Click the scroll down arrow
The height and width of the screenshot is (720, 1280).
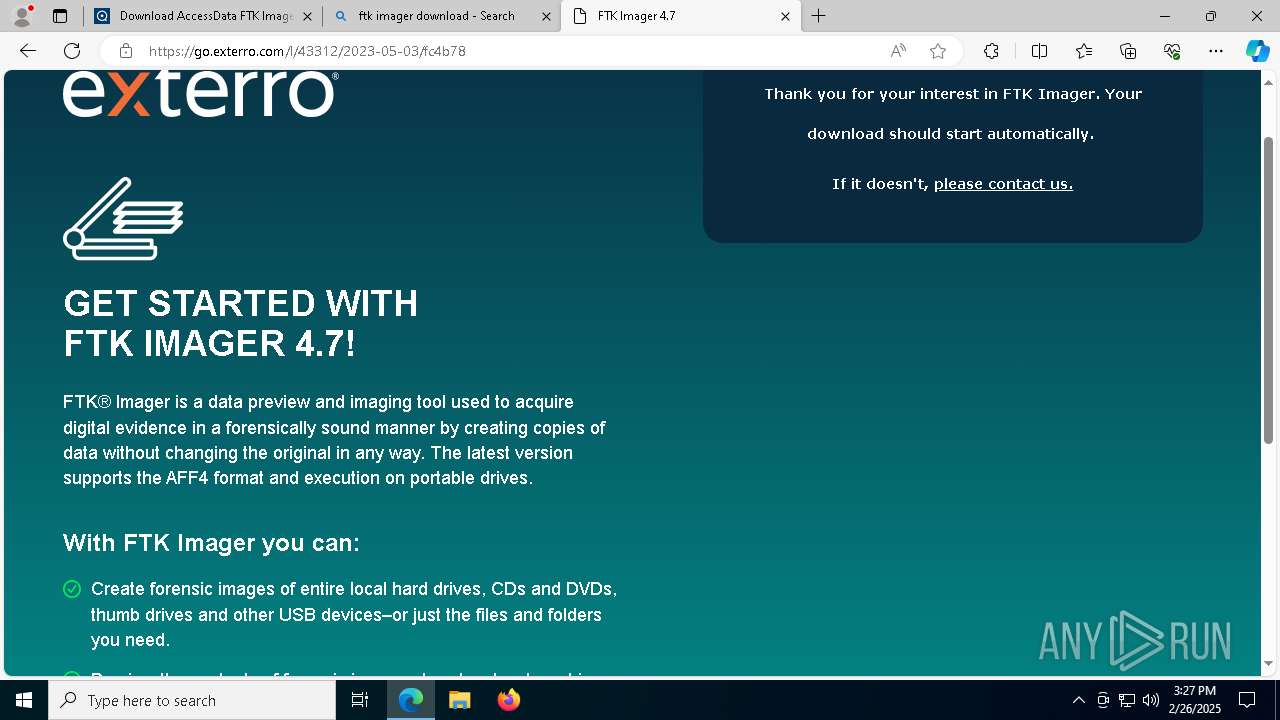click(1268, 664)
